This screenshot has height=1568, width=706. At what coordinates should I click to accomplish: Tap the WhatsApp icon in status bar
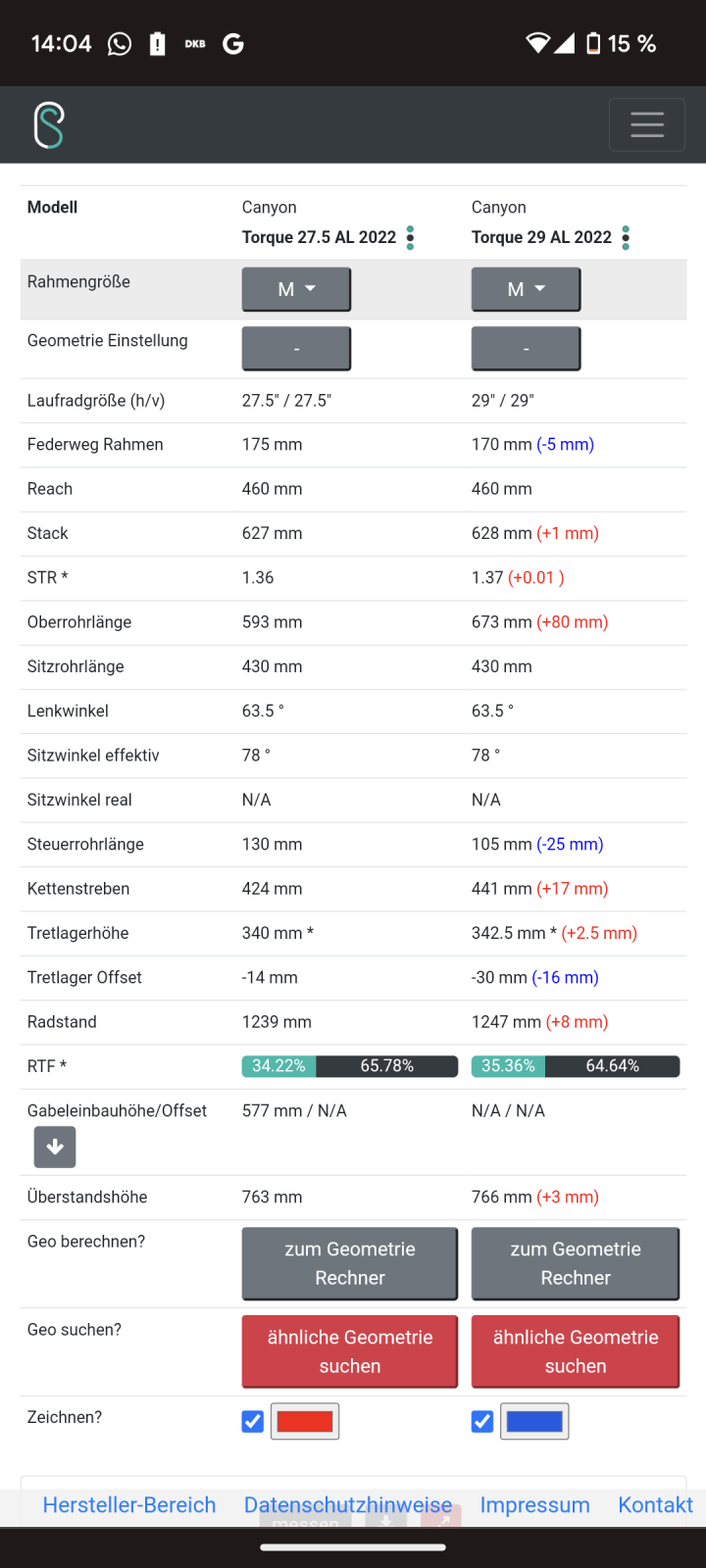click(120, 44)
